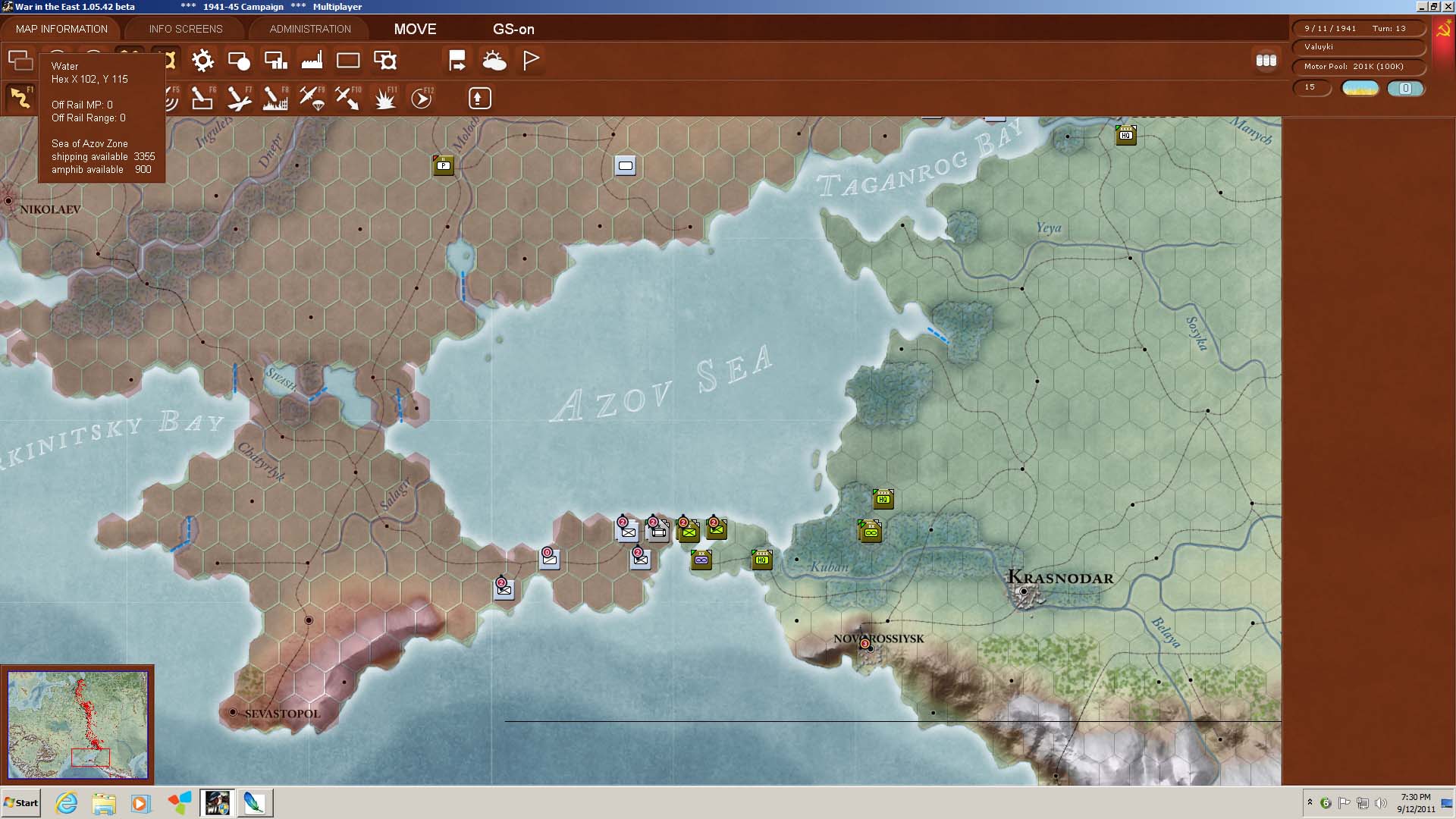Click the field showing 15
Screen dimensions: 1456x819
click(x=1311, y=88)
